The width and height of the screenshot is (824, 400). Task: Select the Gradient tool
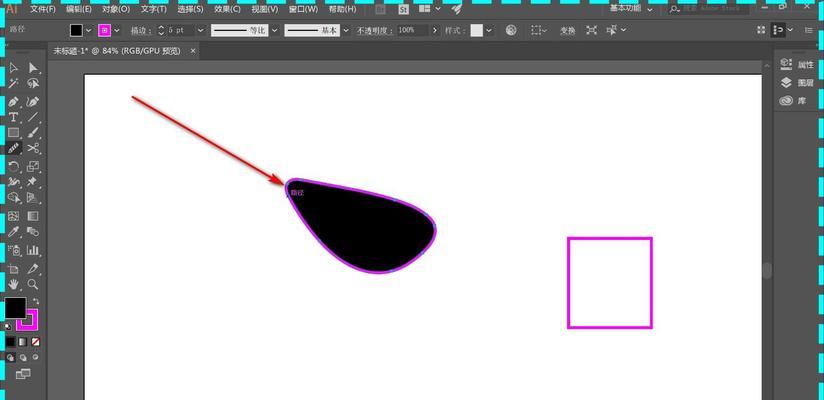[33, 216]
